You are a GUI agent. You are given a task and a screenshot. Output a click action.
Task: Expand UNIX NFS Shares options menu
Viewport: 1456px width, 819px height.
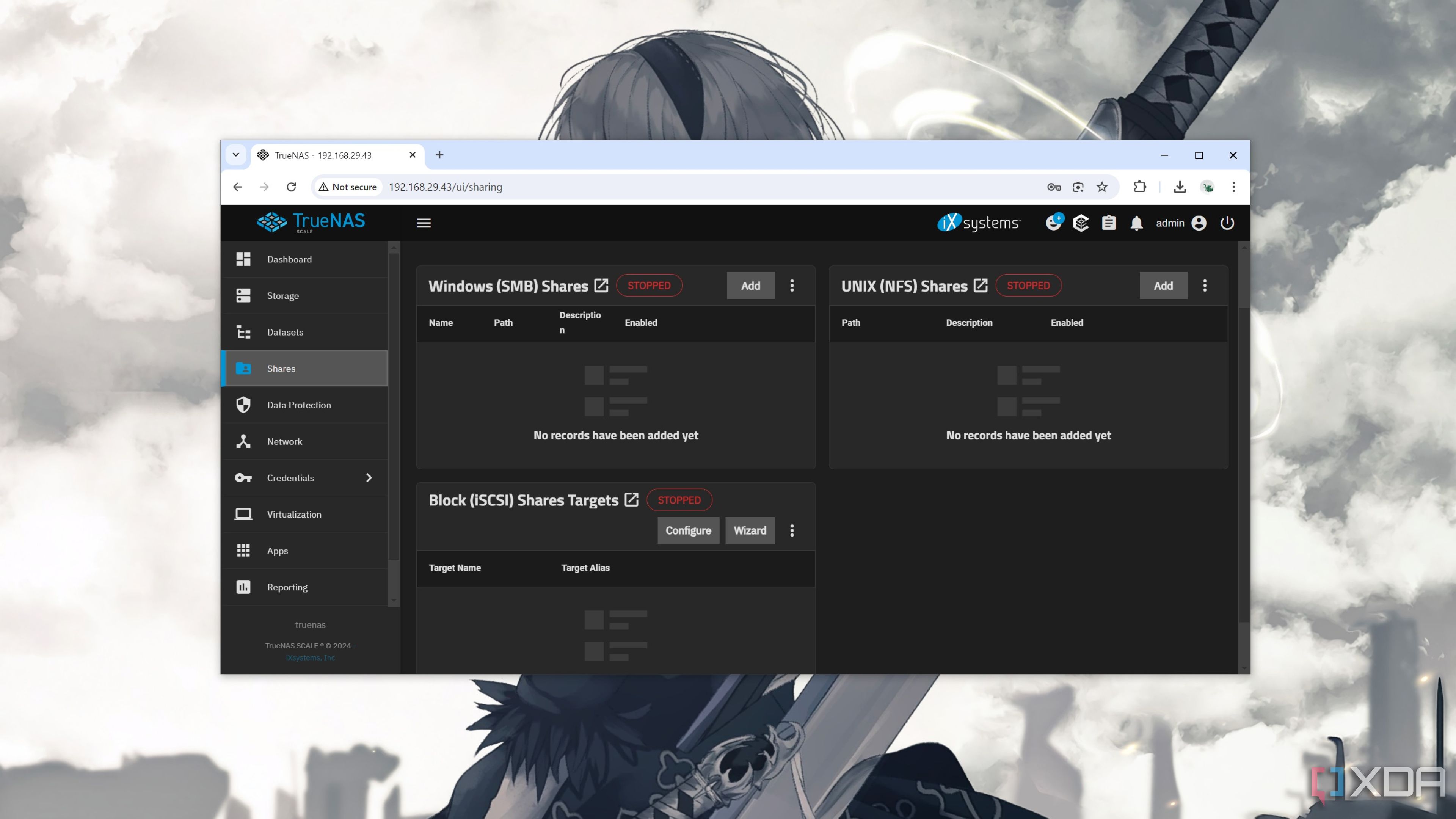point(1205,285)
